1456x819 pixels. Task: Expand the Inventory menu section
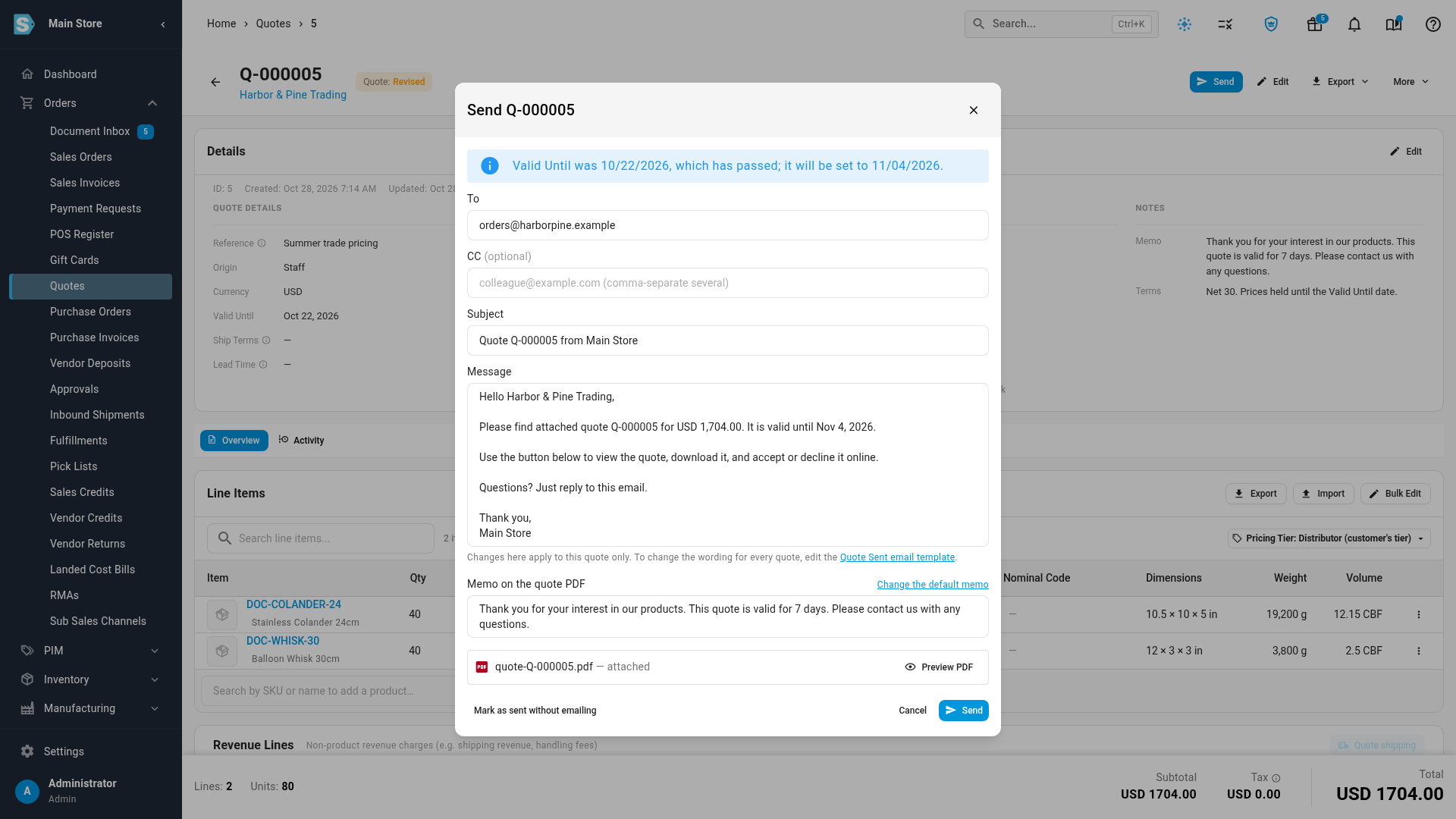pos(91,679)
